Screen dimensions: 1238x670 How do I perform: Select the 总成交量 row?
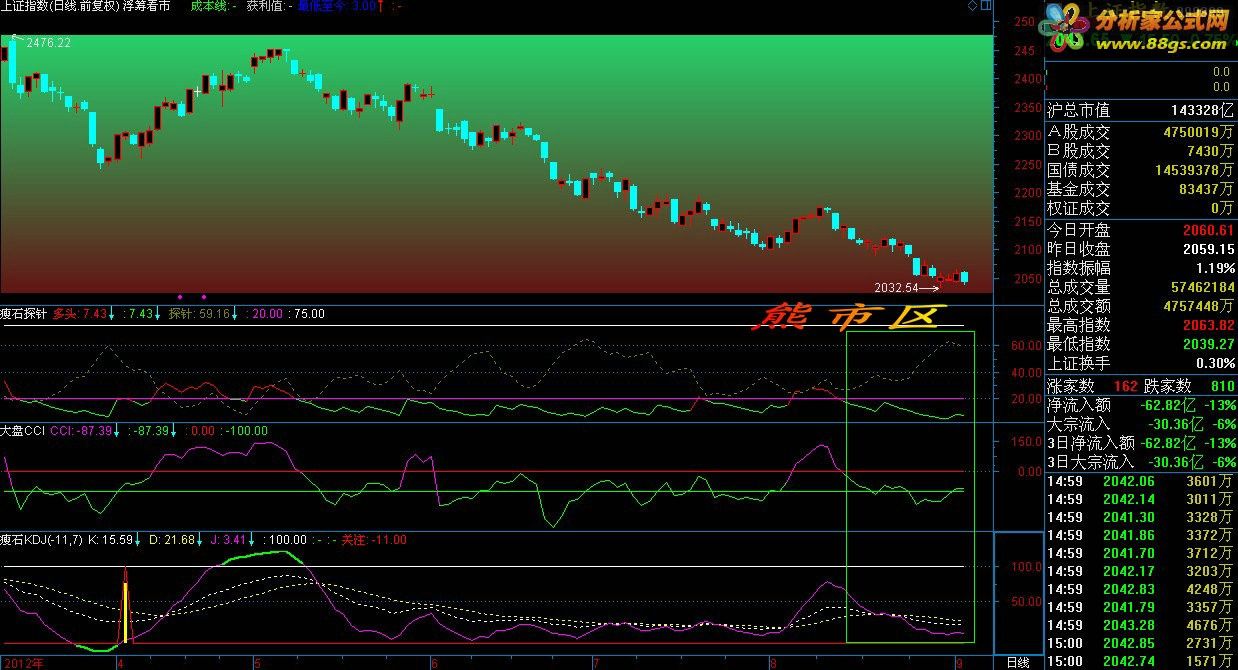(1140, 287)
